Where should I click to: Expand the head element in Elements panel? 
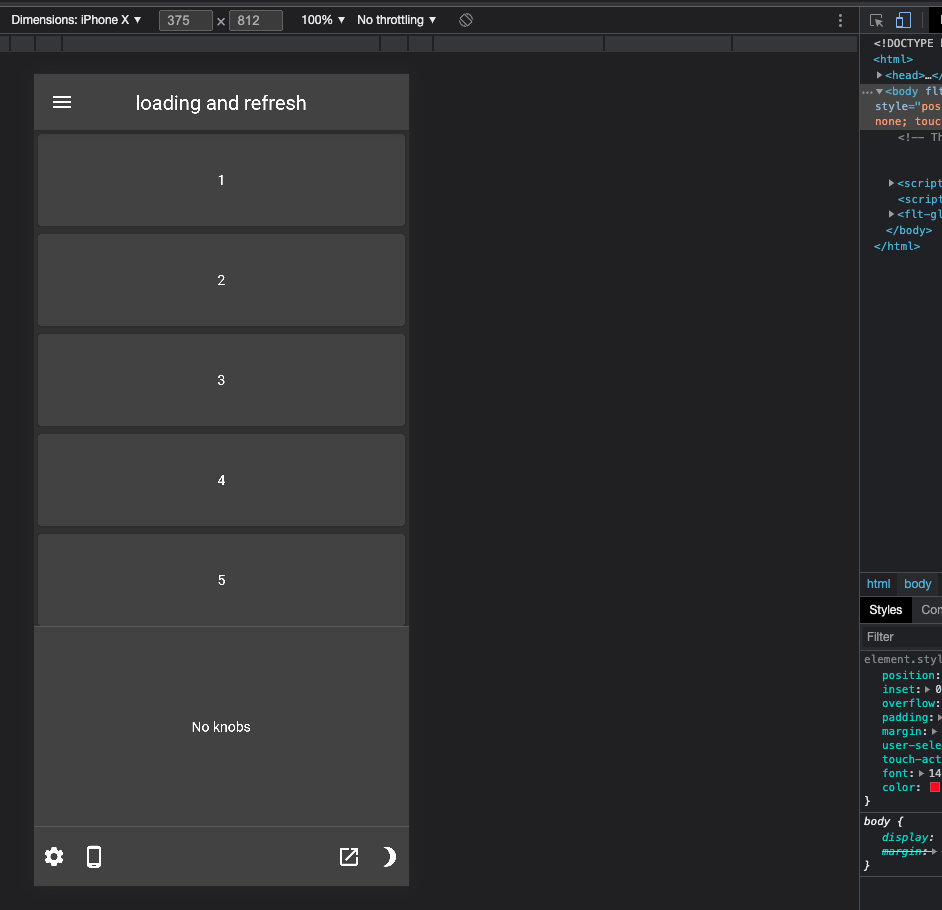coord(879,75)
